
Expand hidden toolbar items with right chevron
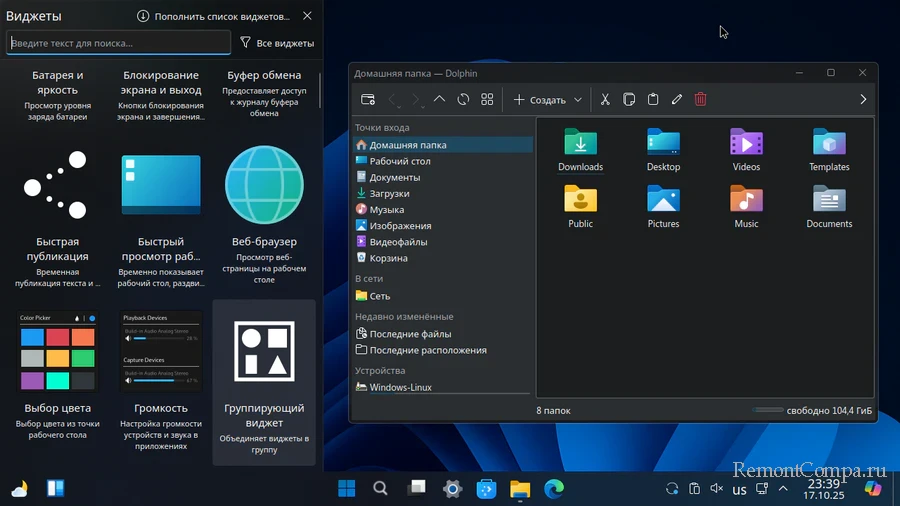(863, 99)
